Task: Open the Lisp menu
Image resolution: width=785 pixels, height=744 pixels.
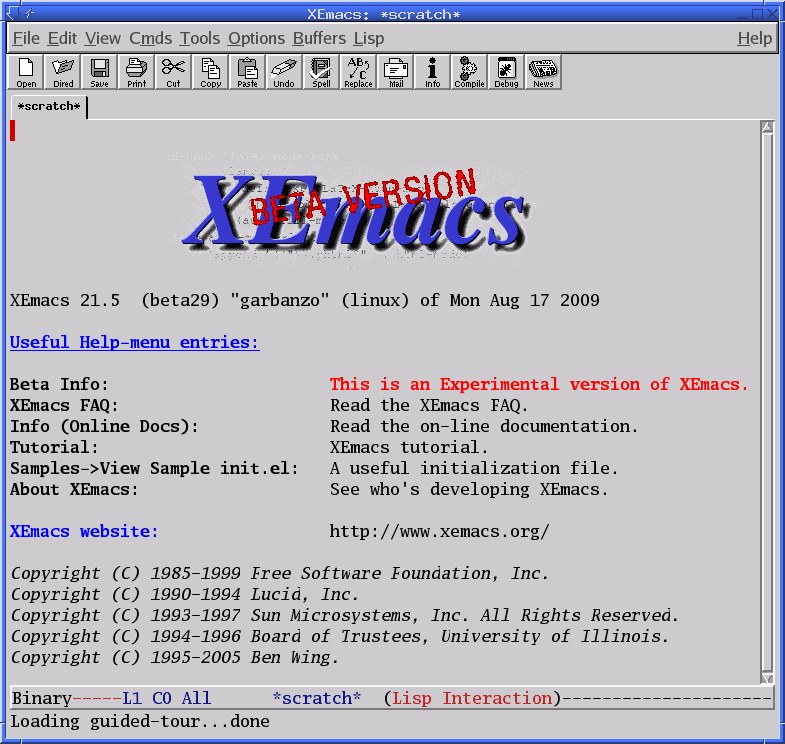Action: pyautogui.click(x=369, y=39)
